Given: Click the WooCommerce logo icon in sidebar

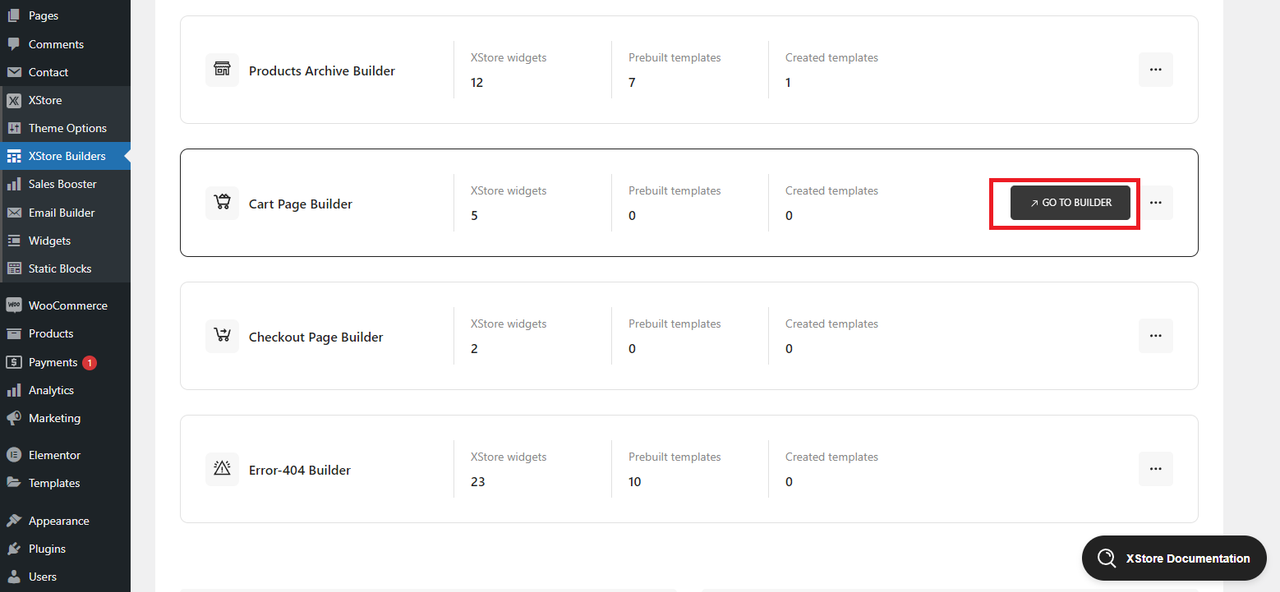Looking at the screenshot, I should [14, 305].
